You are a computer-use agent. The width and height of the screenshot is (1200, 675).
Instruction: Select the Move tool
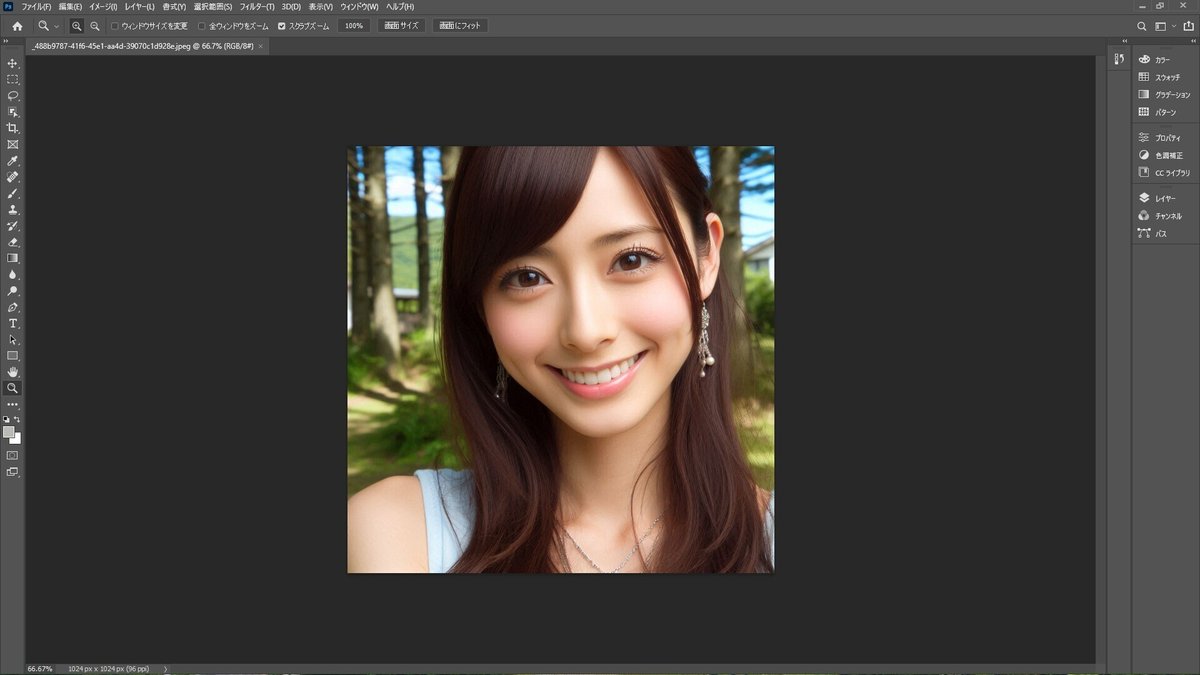click(x=13, y=62)
